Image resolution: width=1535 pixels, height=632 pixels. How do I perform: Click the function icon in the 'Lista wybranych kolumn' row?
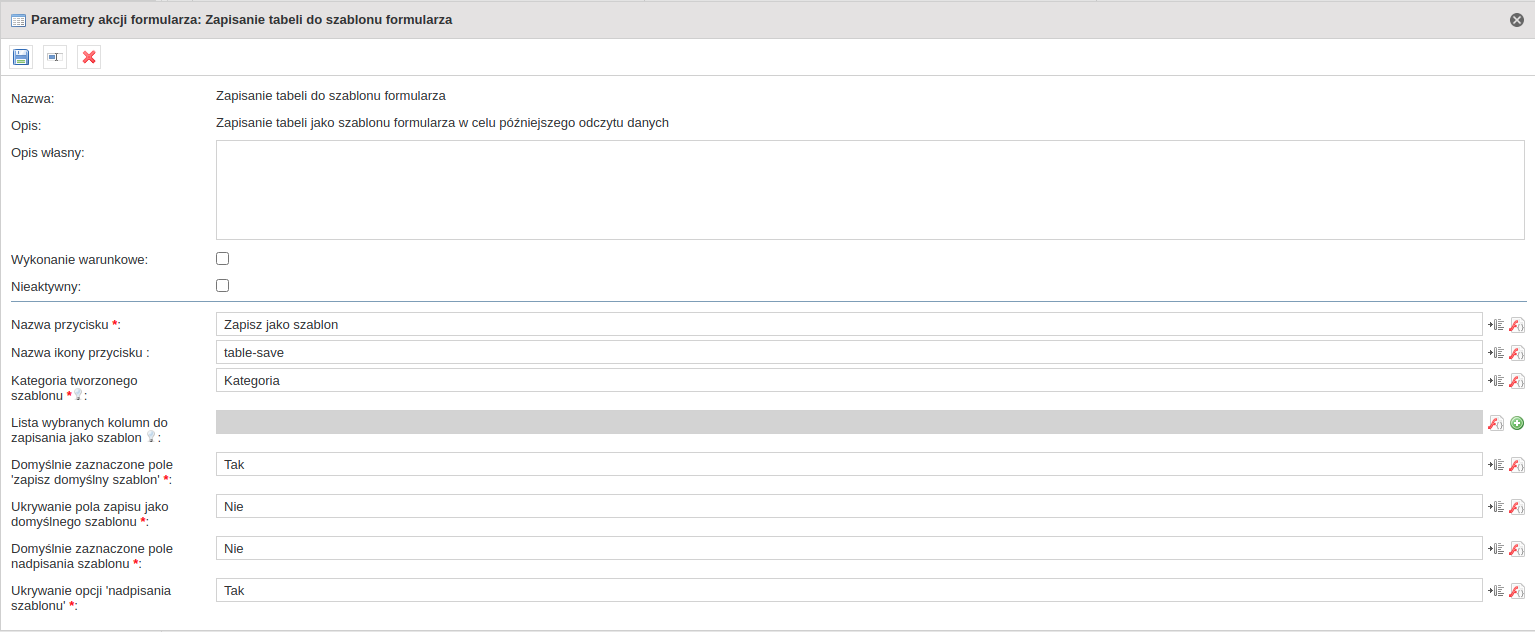pos(1496,423)
